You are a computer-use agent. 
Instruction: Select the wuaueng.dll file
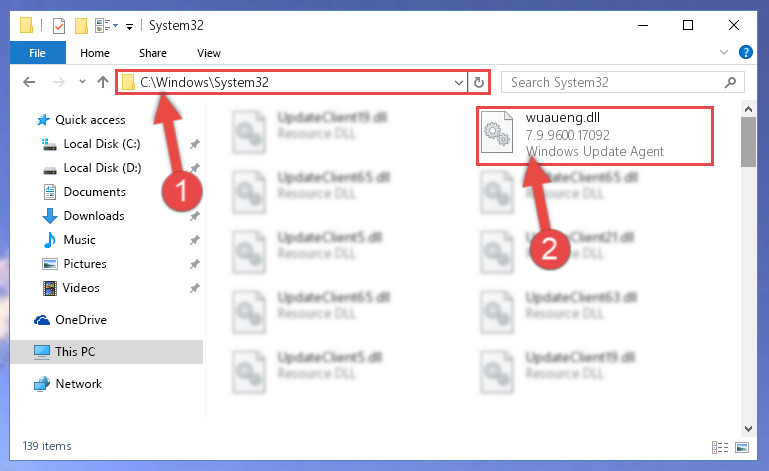[x=594, y=135]
